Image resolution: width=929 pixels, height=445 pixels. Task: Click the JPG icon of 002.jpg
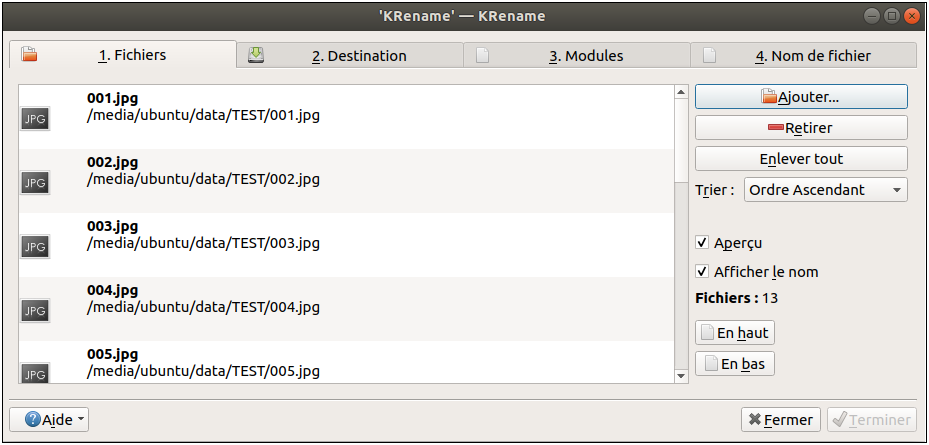click(35, 183)
